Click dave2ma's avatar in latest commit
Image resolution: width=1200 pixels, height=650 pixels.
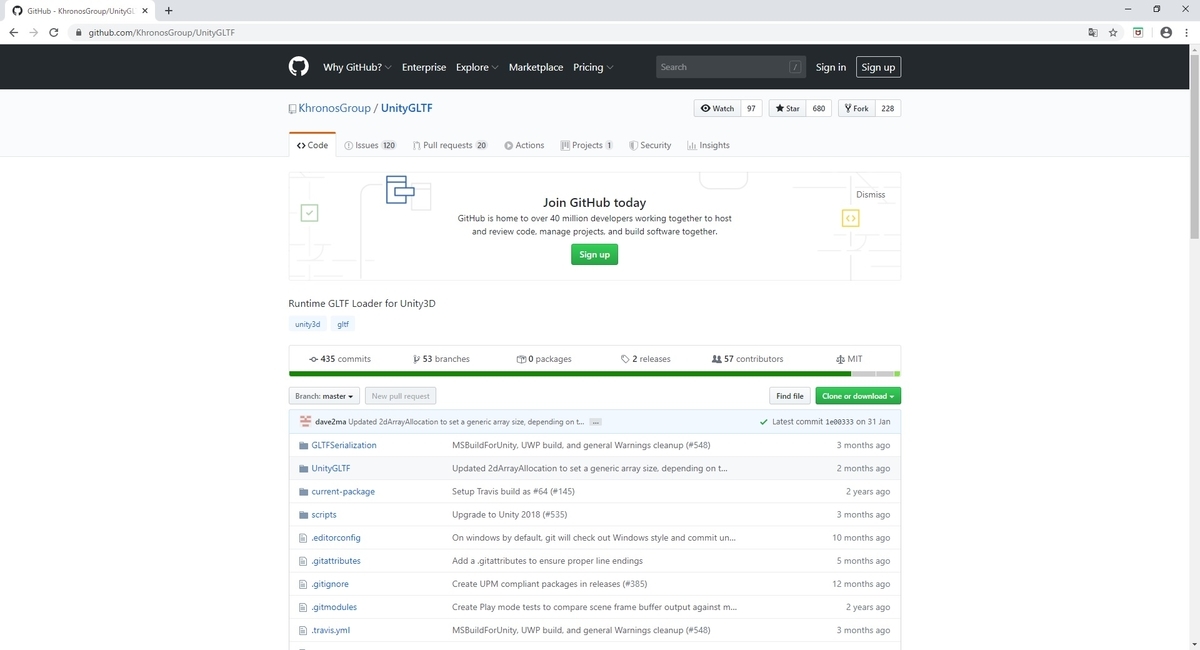click(305, 421)
